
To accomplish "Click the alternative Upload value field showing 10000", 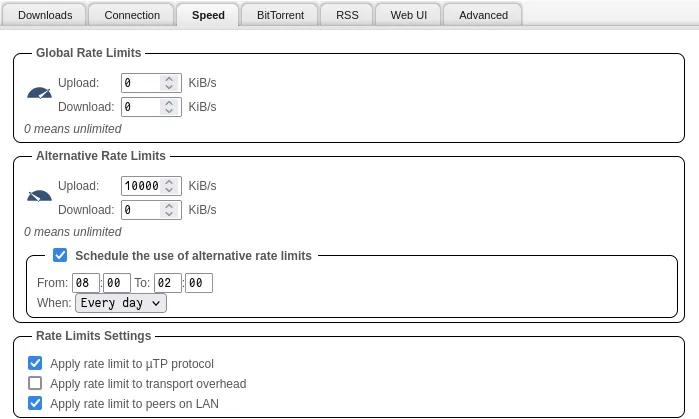I will click(141, 186).
